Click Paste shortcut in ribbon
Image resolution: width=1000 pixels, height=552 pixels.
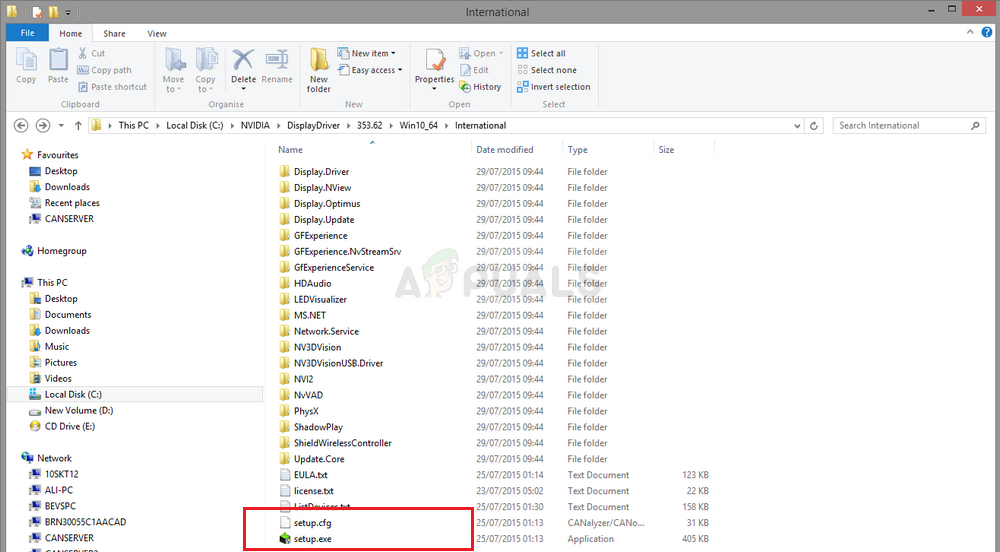(112, 87)
